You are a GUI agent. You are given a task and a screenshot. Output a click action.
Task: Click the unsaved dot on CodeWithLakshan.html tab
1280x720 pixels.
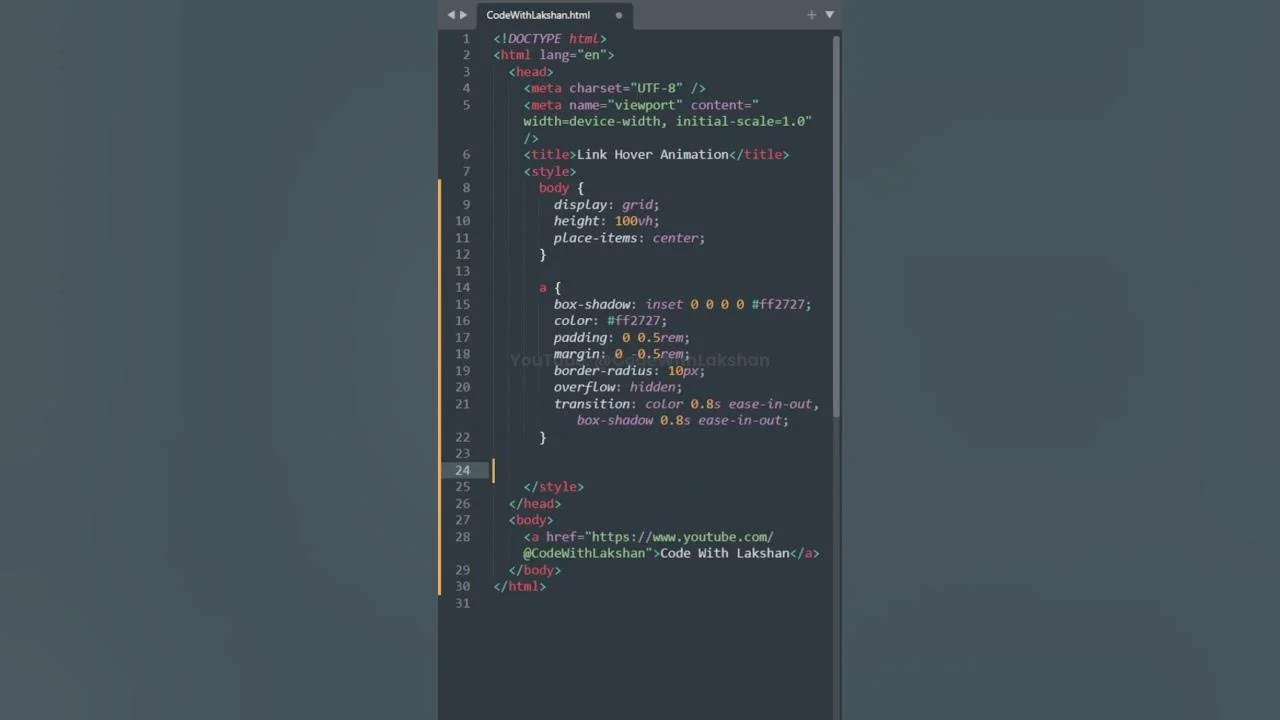pyautogui.click(x=619, y=15)
